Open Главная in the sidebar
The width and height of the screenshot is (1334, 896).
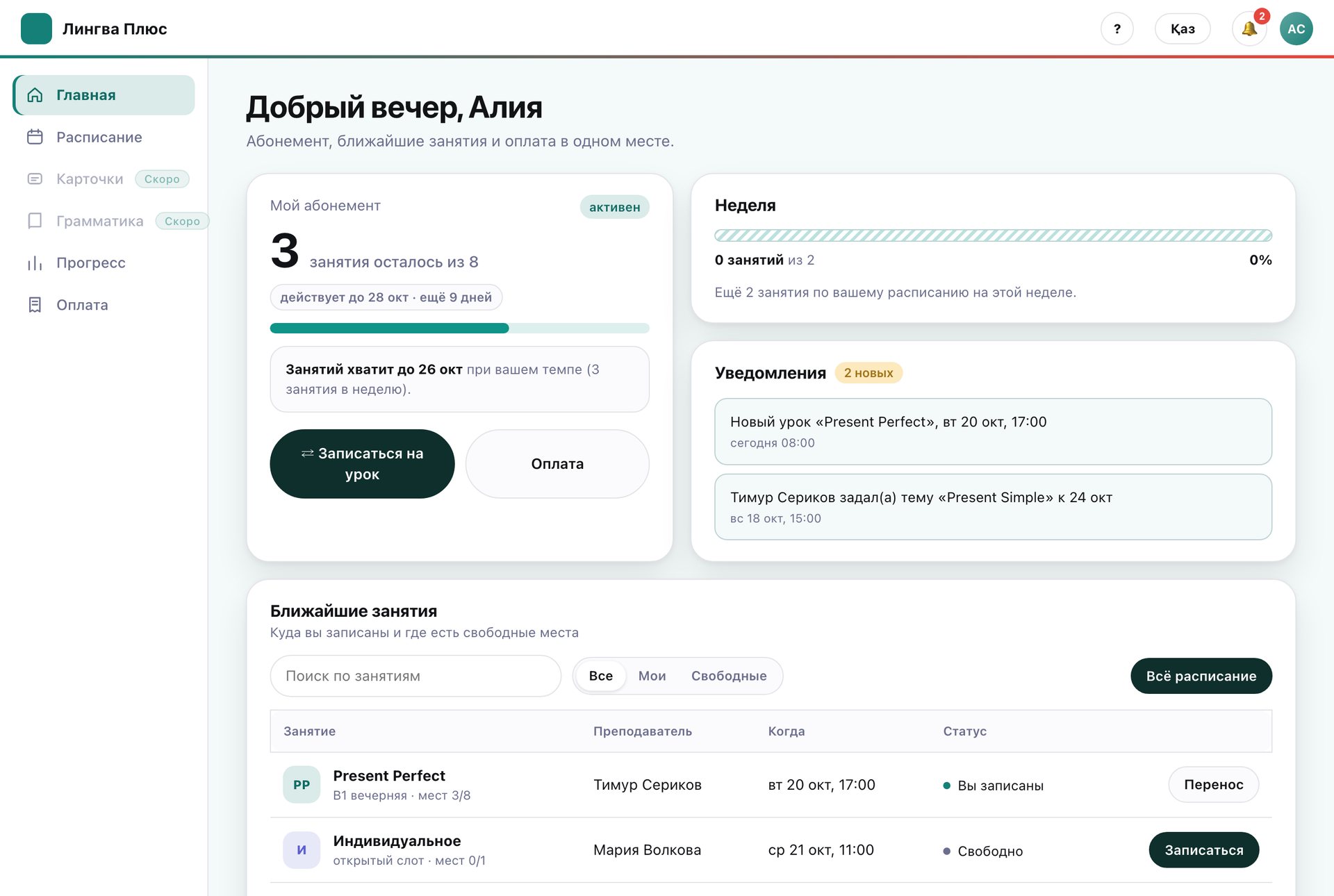tap(104, 95)
